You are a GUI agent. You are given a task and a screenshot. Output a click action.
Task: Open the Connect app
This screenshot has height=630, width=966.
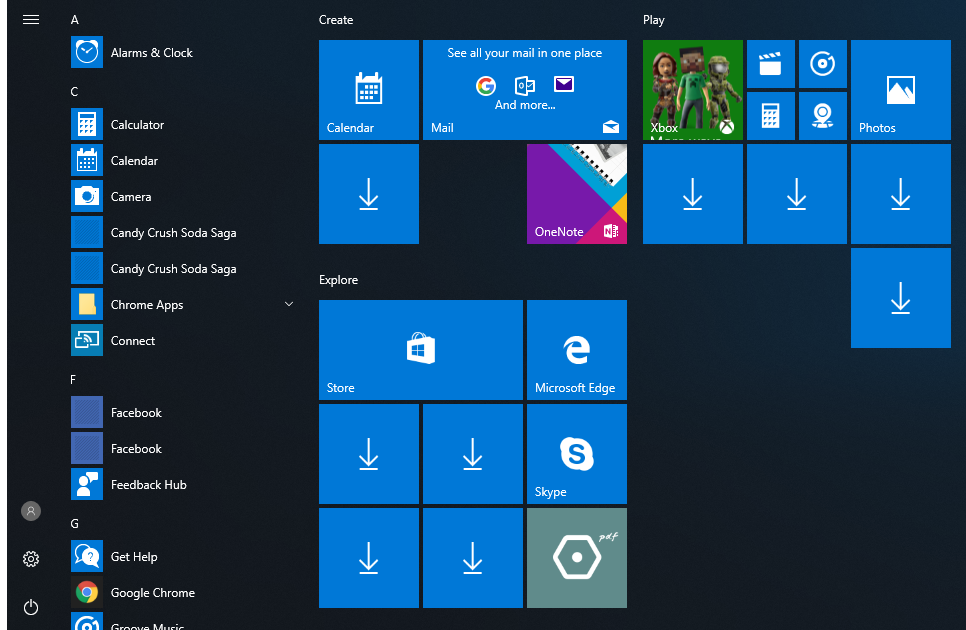[132, 341]
